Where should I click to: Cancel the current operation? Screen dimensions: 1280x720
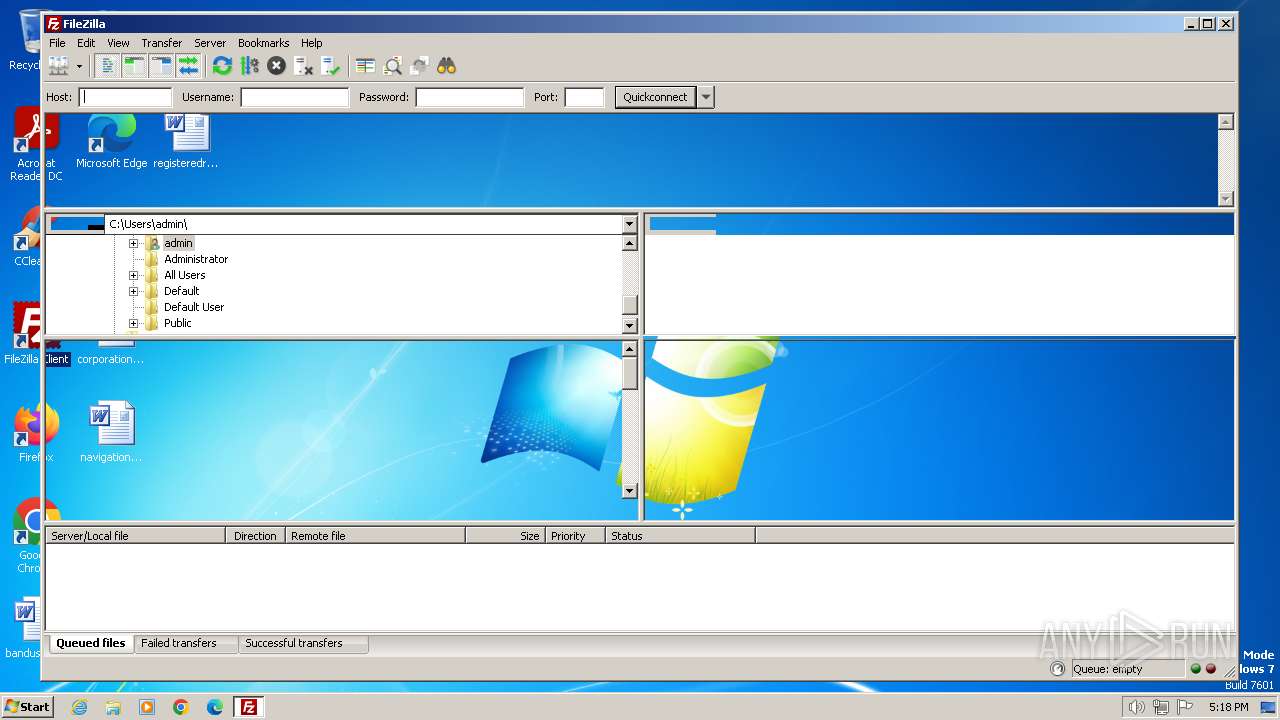tap(276, 66)
